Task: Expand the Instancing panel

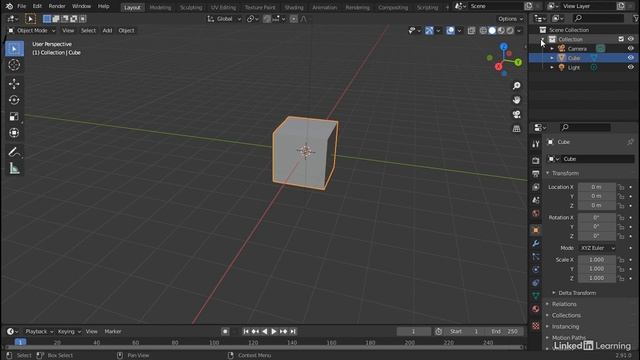Action: (x=565, y=327)
